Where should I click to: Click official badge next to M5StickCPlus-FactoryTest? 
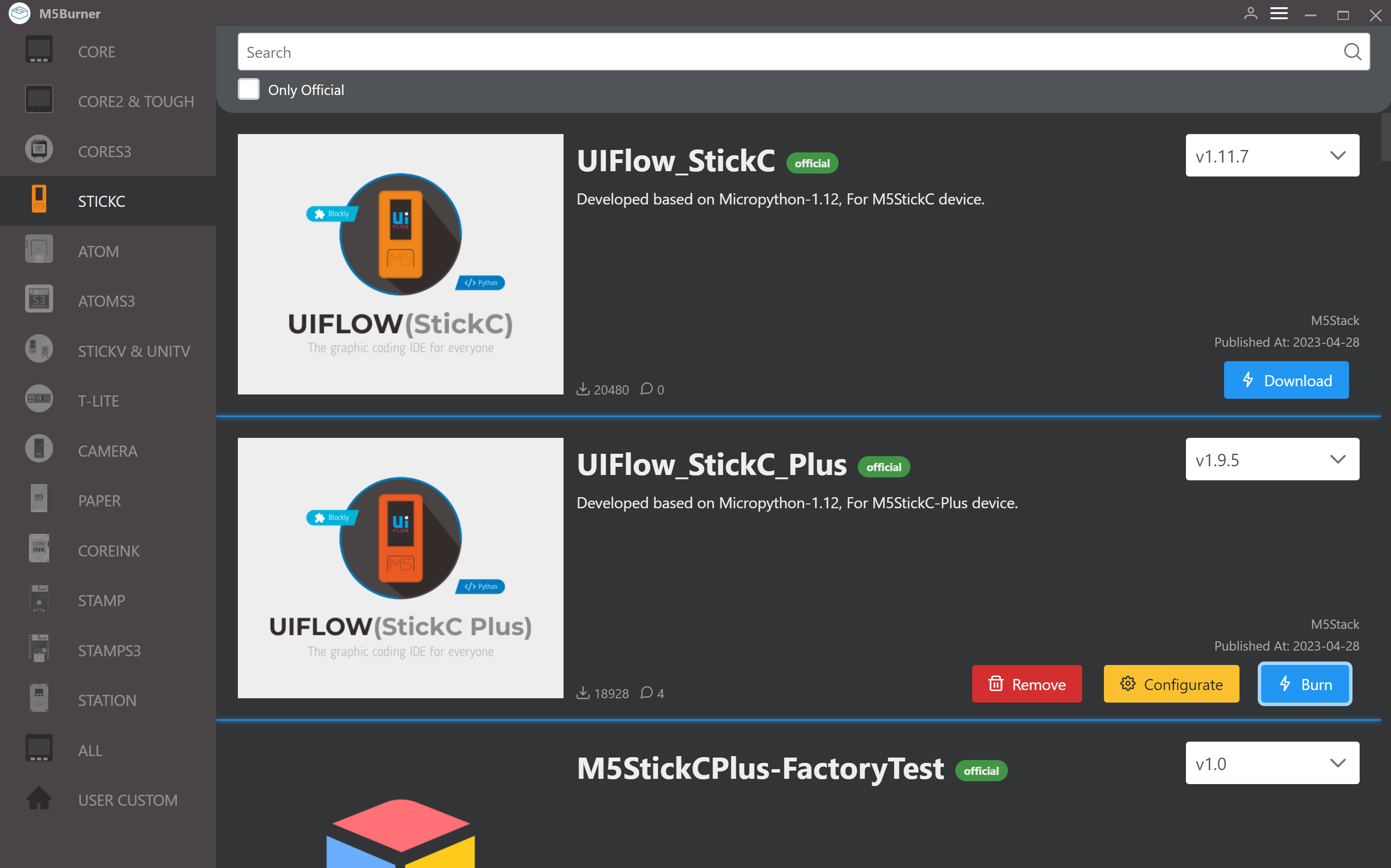point(980,771)
